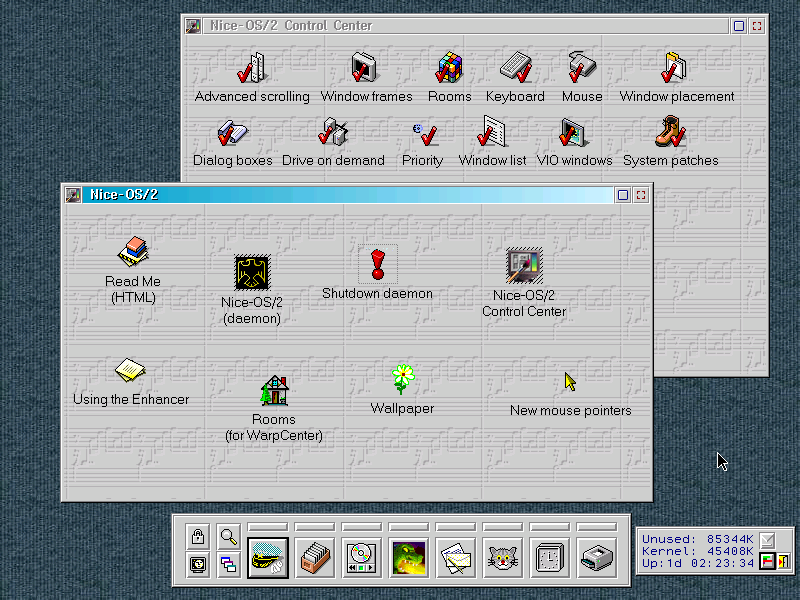Select the New mouse pointers icon
The height and width of the screenshot is (600, 800).
pyautogui.click(x=570, y=382)
